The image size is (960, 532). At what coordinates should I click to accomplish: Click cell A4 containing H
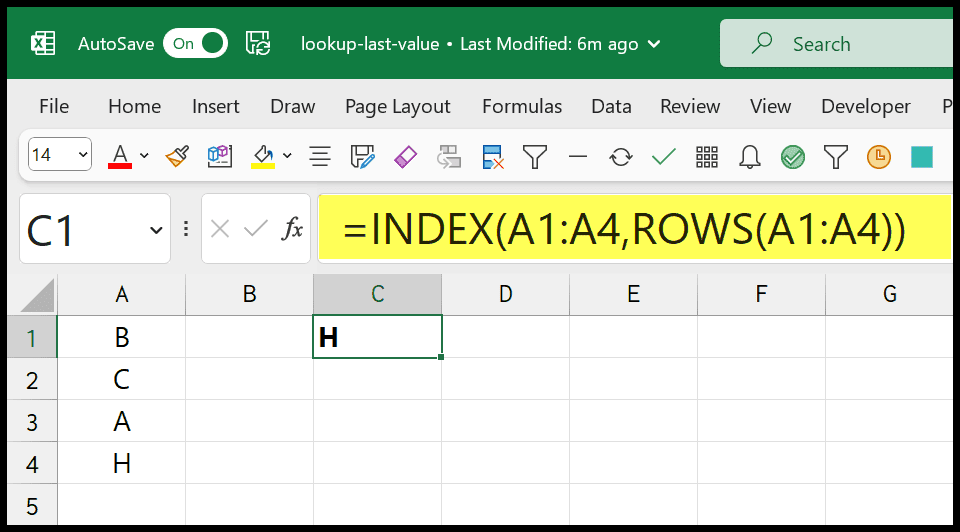(x=121, y=463)
